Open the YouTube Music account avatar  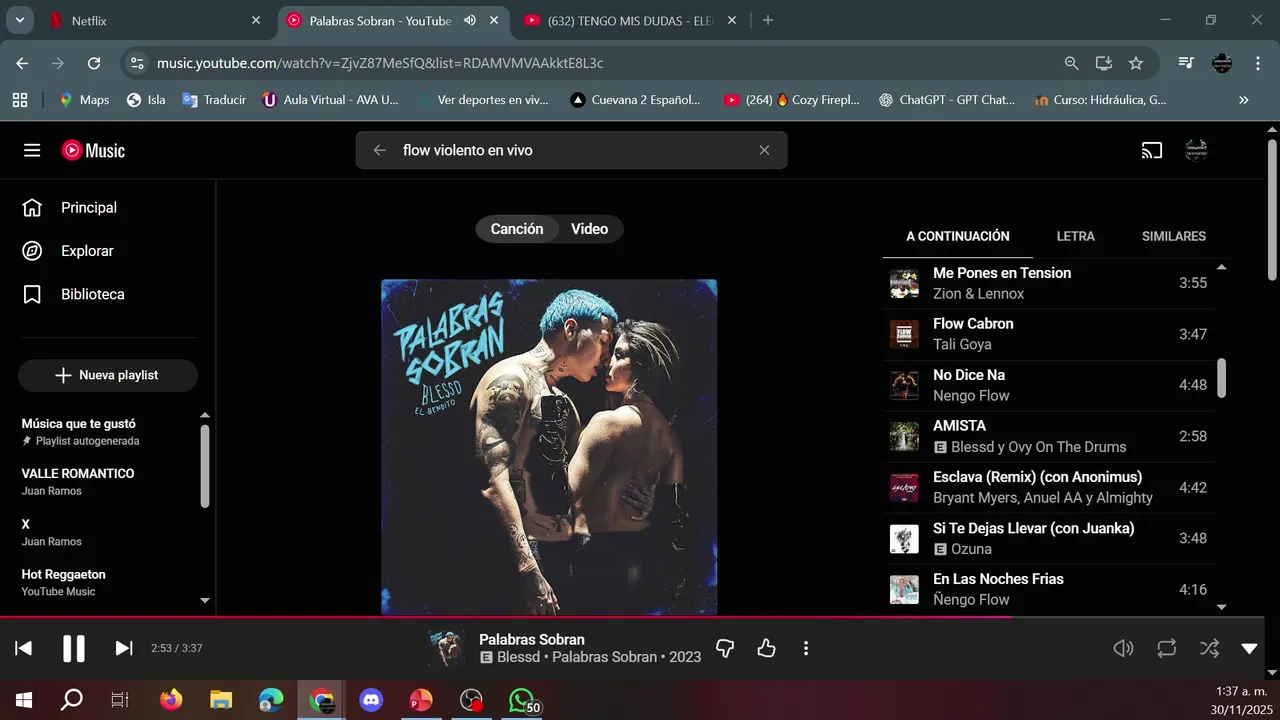1196,150
